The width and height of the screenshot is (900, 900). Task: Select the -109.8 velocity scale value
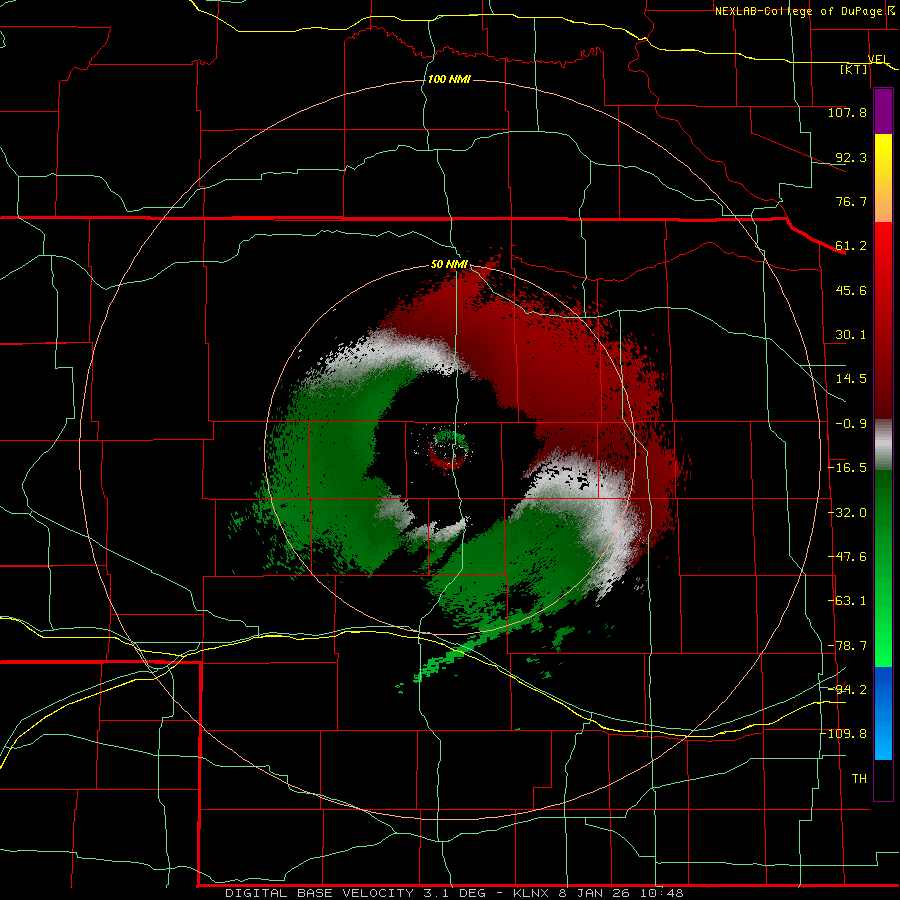click(843, 734)
